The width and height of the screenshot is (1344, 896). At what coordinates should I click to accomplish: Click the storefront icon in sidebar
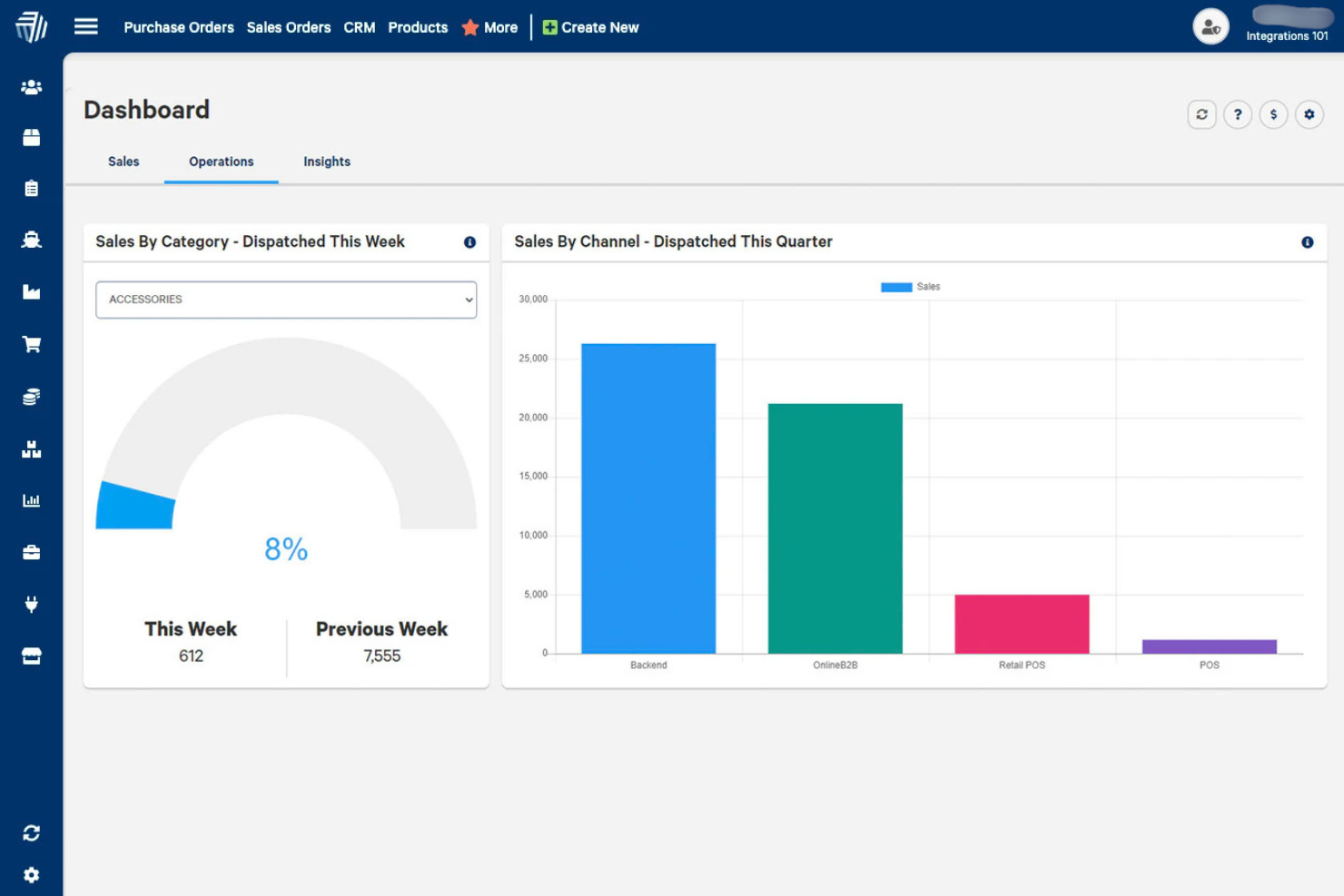coord(31,656)
